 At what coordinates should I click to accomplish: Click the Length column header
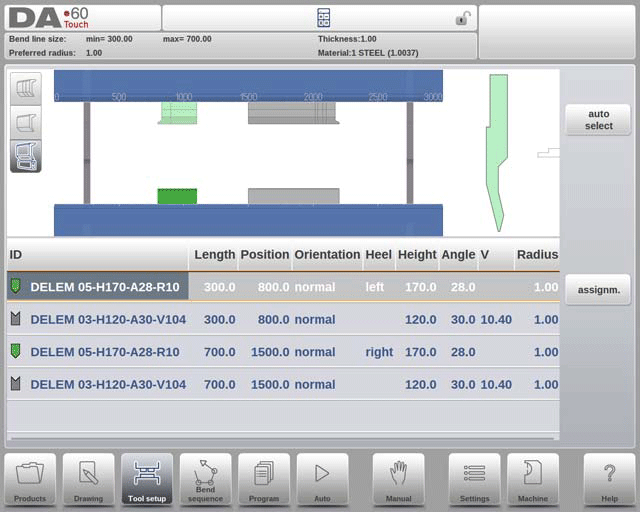[214, 255]
